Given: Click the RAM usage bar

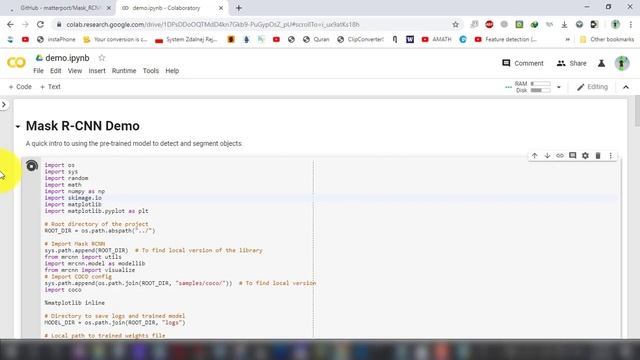Looking at the screenshot, I should coord(540,84).
